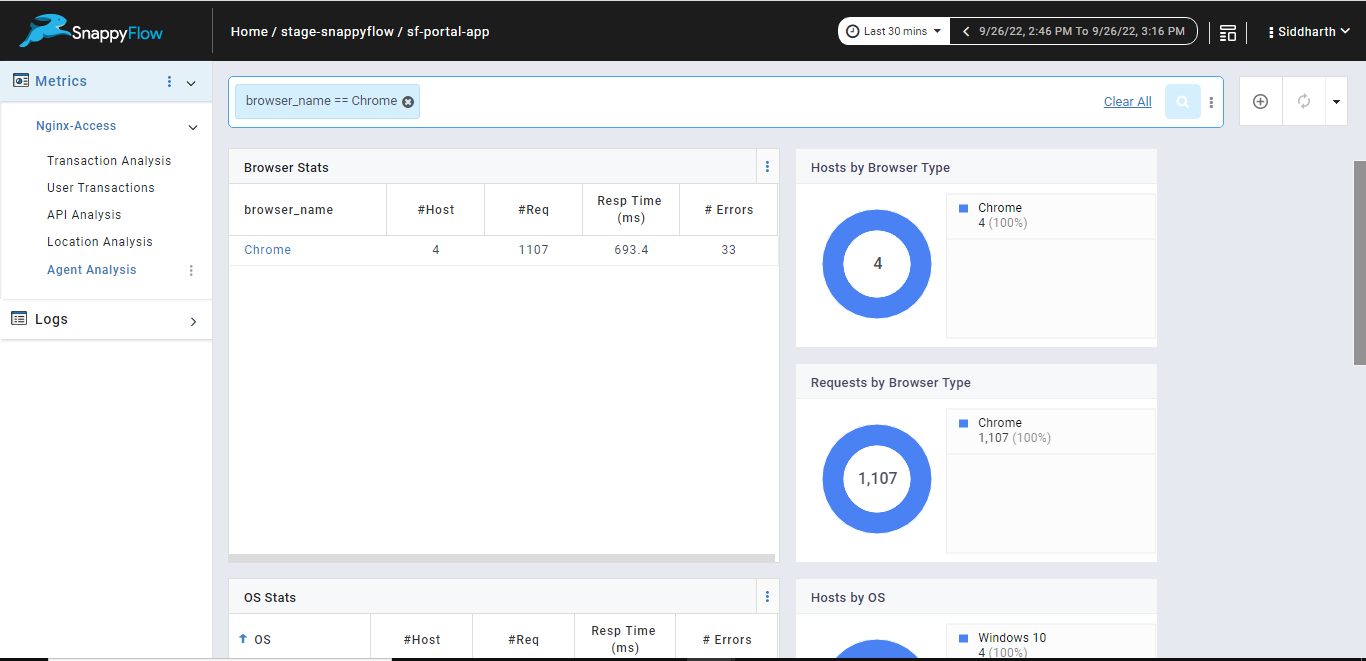Sort the OS column in OS Stats
The height and width of the screenshot is (661, 1366).
click(254, 636)
